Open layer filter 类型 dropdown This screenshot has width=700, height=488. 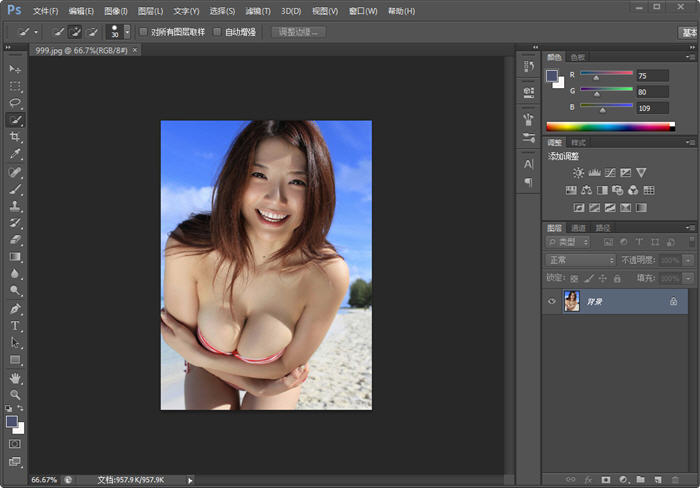568,242
